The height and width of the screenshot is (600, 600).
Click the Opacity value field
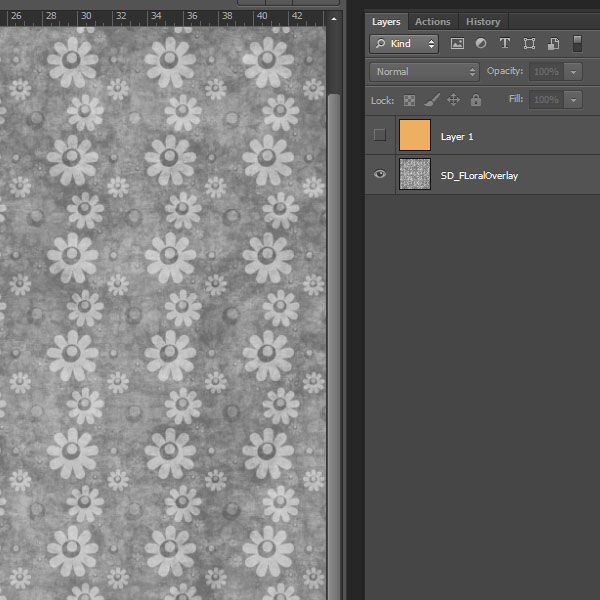click(546, 72)
